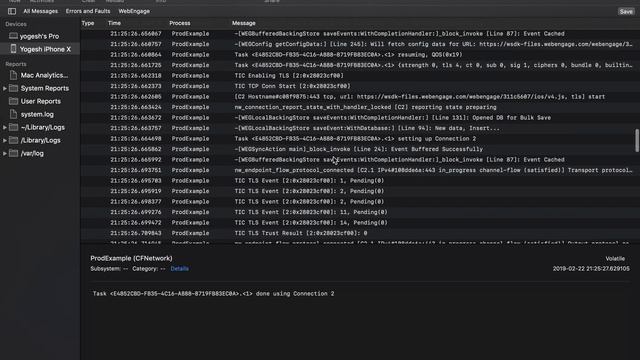This screenshot has height=360, width=640.
Task: Select the 'TIC TCP Conn Start' log row
Action: [357, 86]
